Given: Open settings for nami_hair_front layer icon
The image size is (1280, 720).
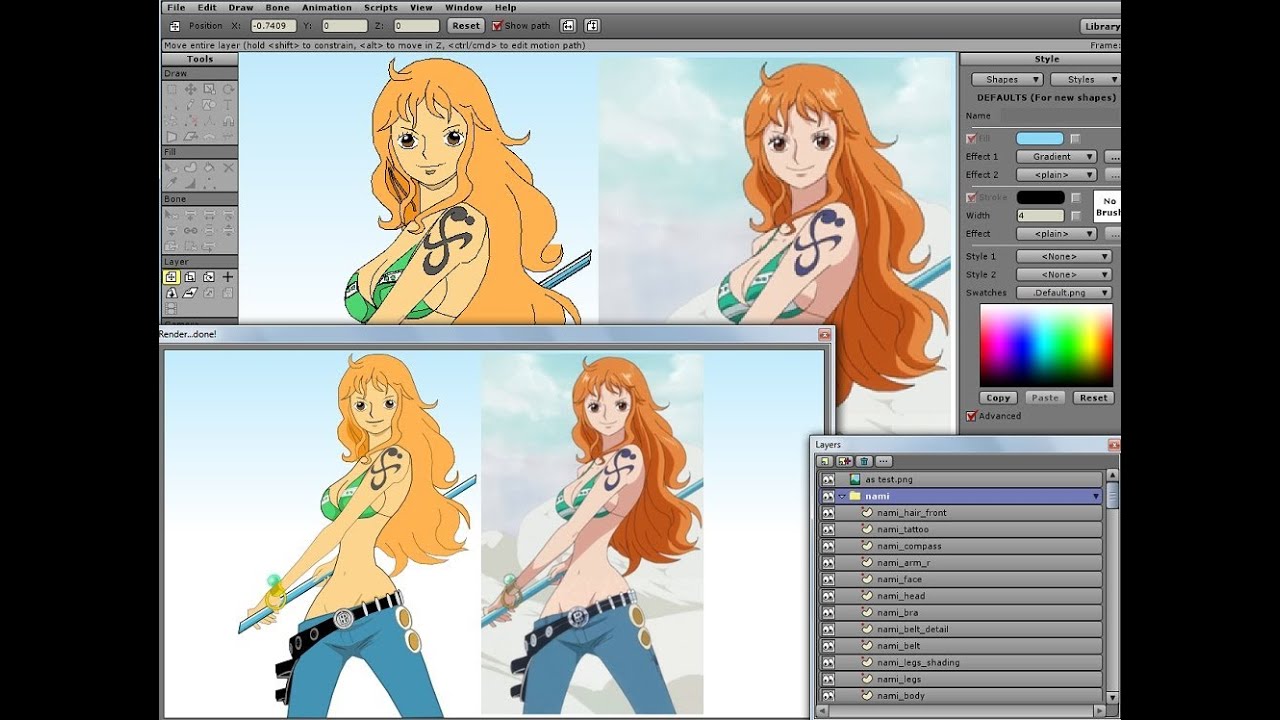Looking at the screenshot, I should (x=867, y=512).
